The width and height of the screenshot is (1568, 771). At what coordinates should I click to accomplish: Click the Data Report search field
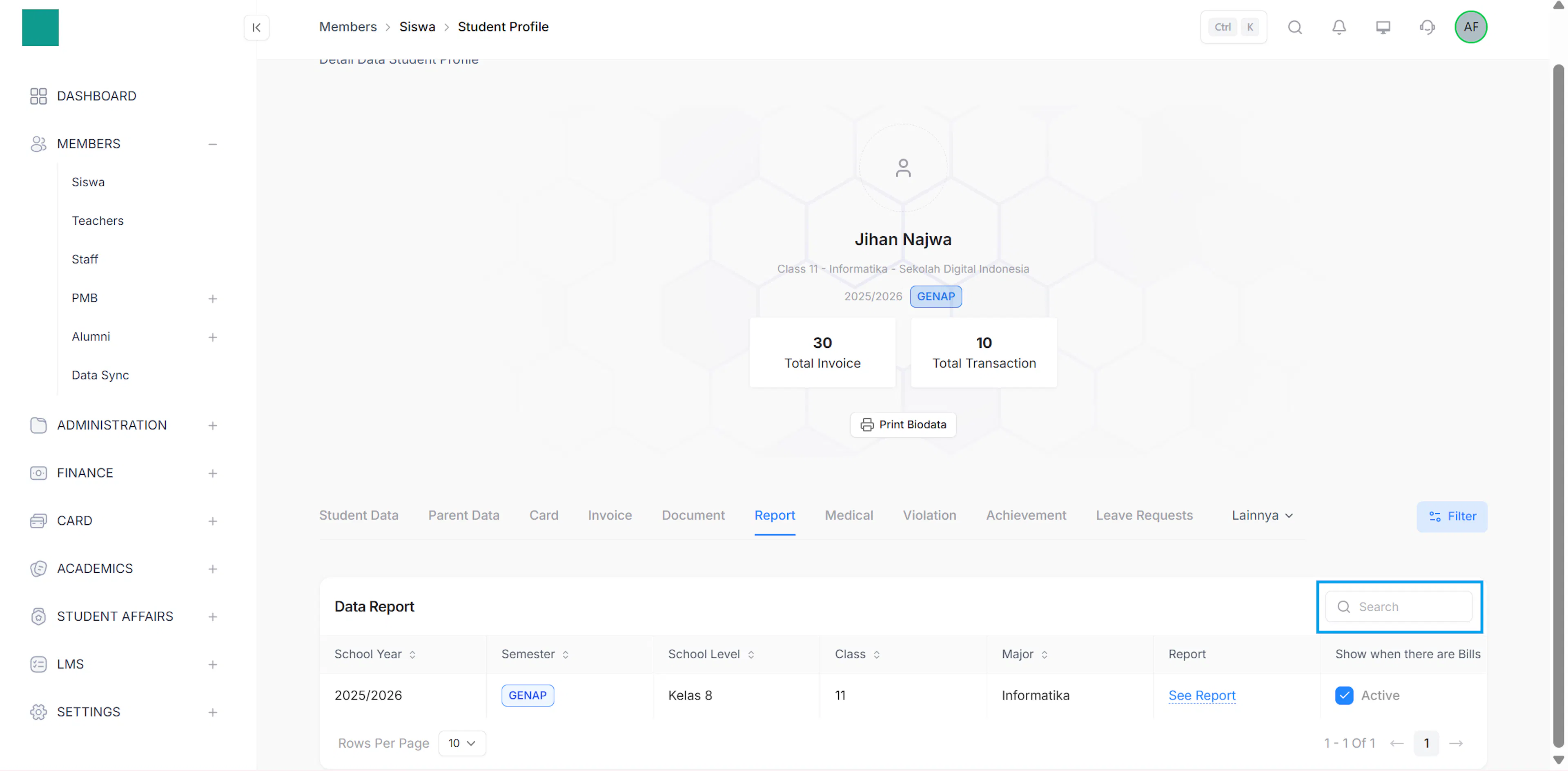tap(1399, 607)
